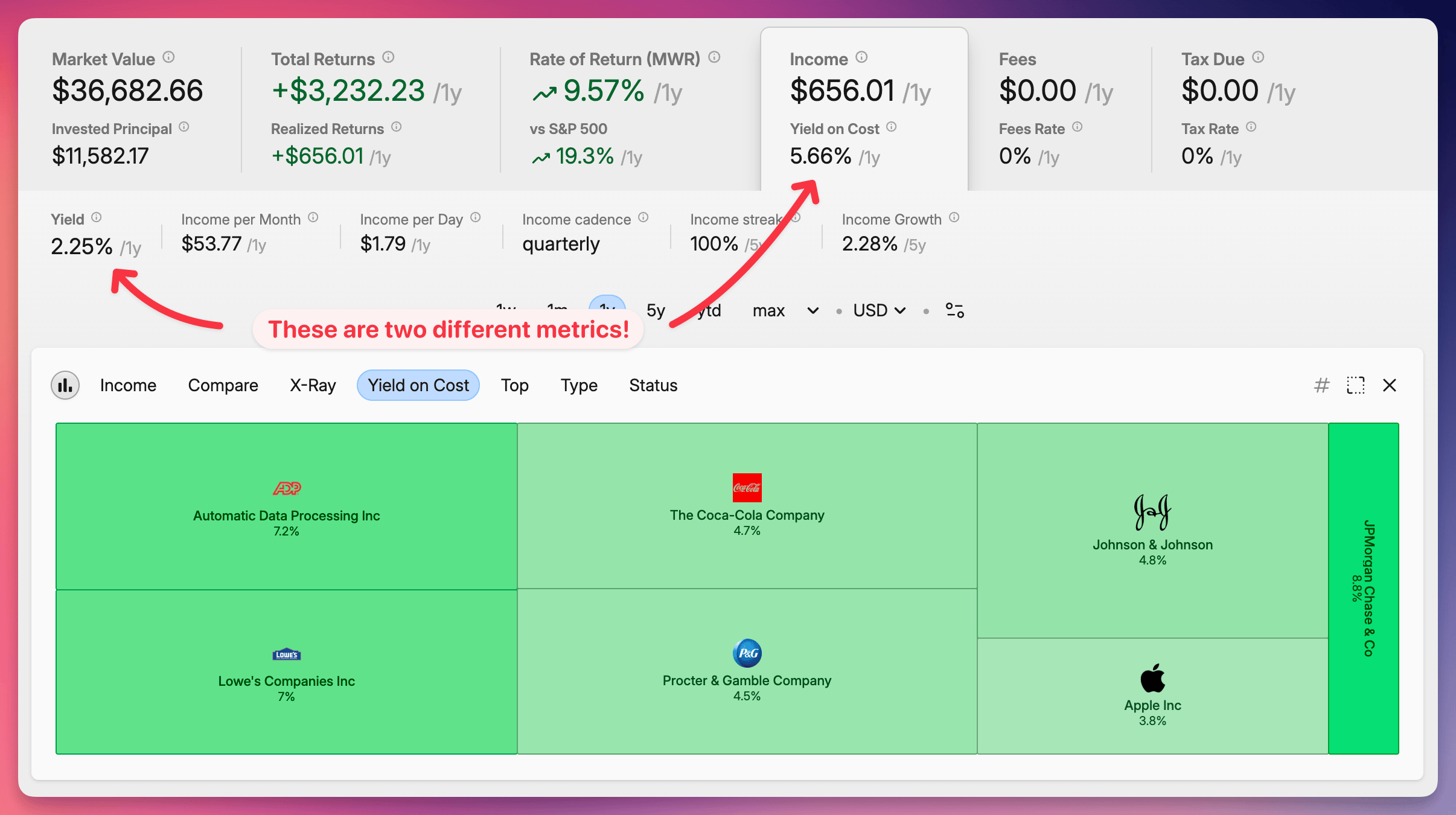Click the $11,582.17 invested principal value
1456x815 pixels.
(x=100, y=156)
